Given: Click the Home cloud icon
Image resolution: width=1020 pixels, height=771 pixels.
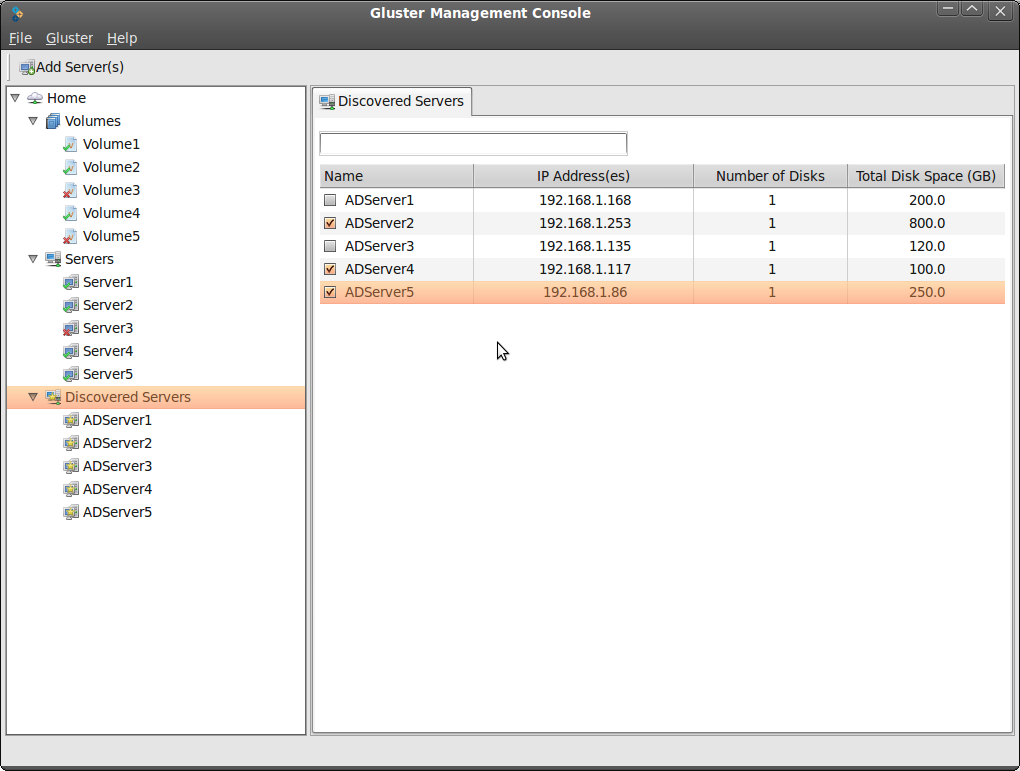Looking at the screenshot, I should click(35, 98).
